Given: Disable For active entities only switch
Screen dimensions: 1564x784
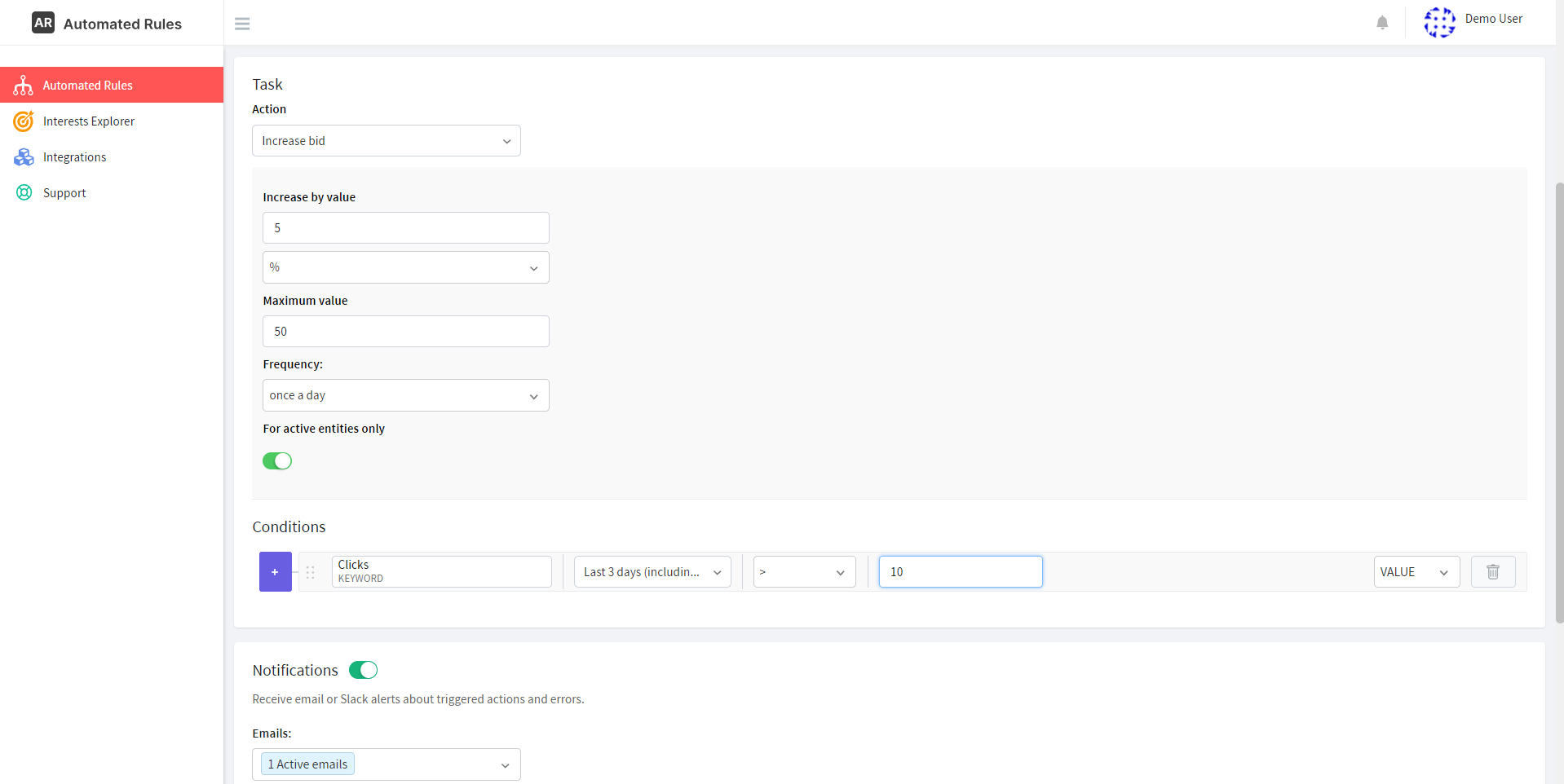Looking at the screenshot, I should pyautogui.click(x=277, y=461).
